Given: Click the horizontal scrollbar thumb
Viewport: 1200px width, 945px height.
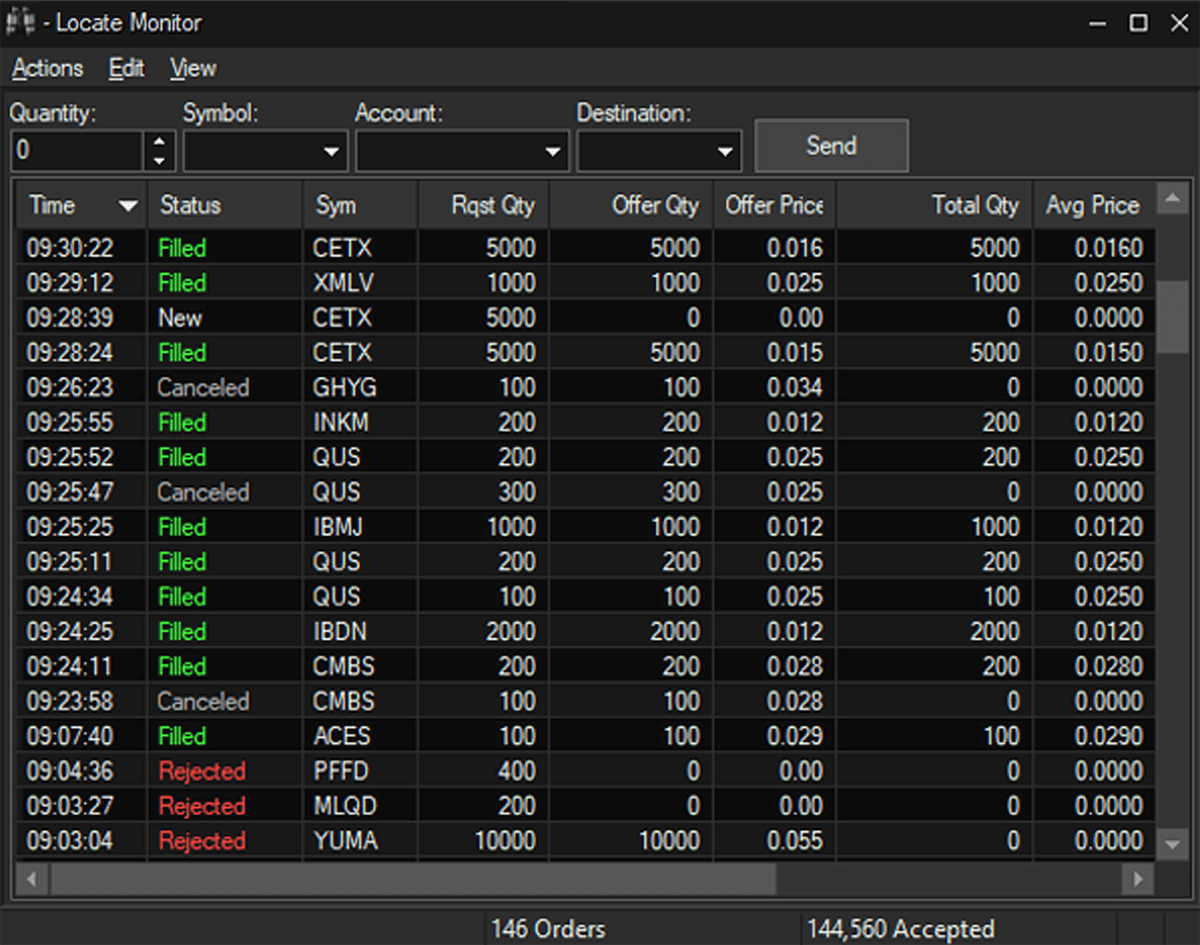Looking at the screenshot, I should (412, 879).
